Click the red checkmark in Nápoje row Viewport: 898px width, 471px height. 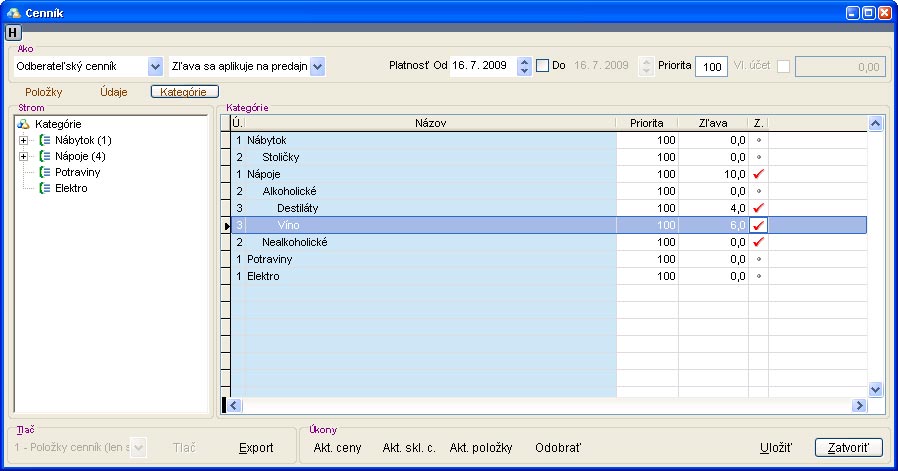coord(758,174)
